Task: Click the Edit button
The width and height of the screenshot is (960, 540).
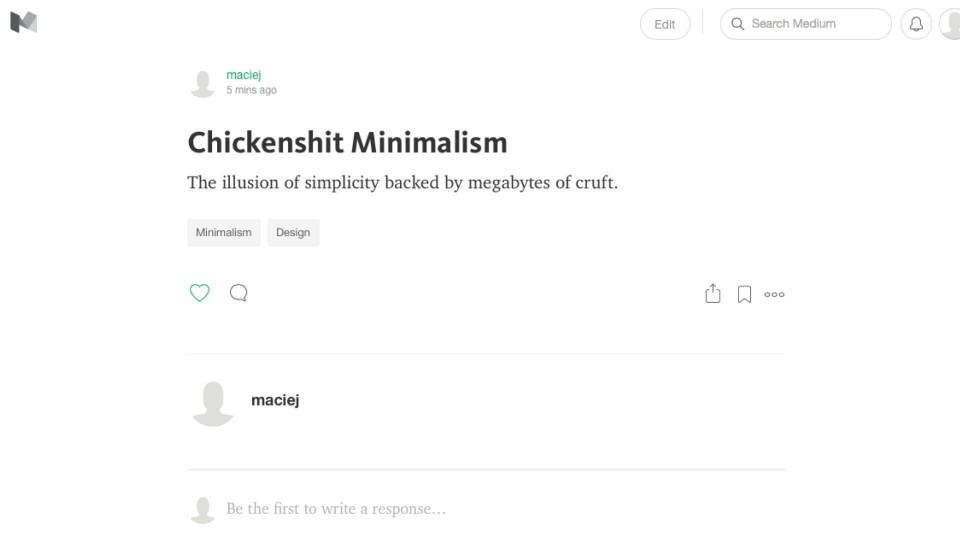Action: (665, 24)
